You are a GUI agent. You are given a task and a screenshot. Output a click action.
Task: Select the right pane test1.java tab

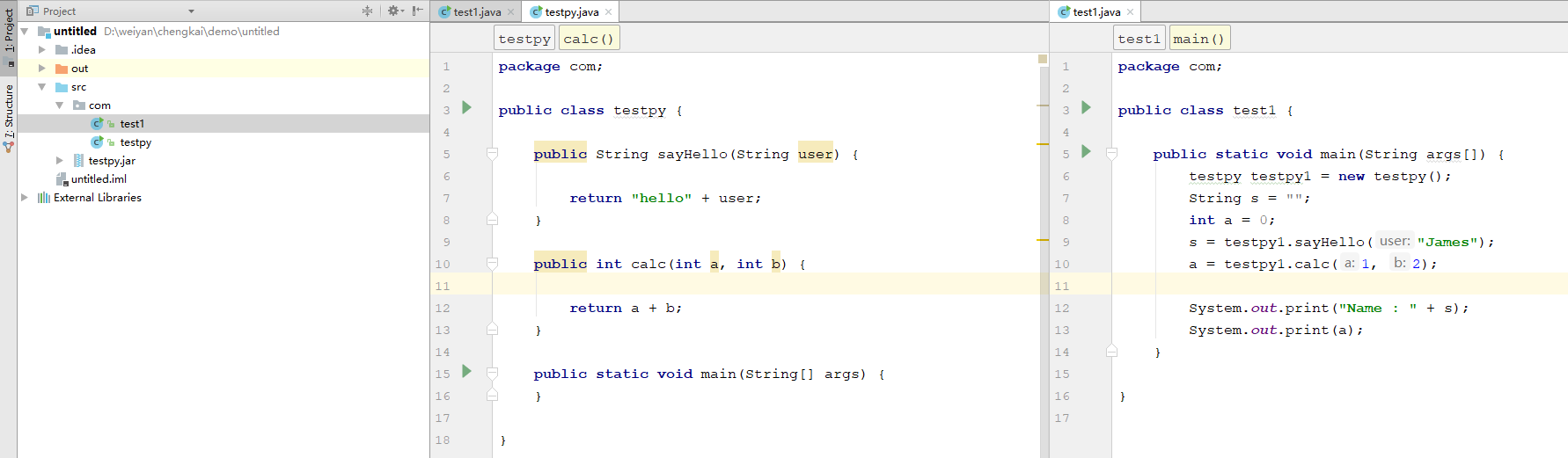[x=1095, y=12]
